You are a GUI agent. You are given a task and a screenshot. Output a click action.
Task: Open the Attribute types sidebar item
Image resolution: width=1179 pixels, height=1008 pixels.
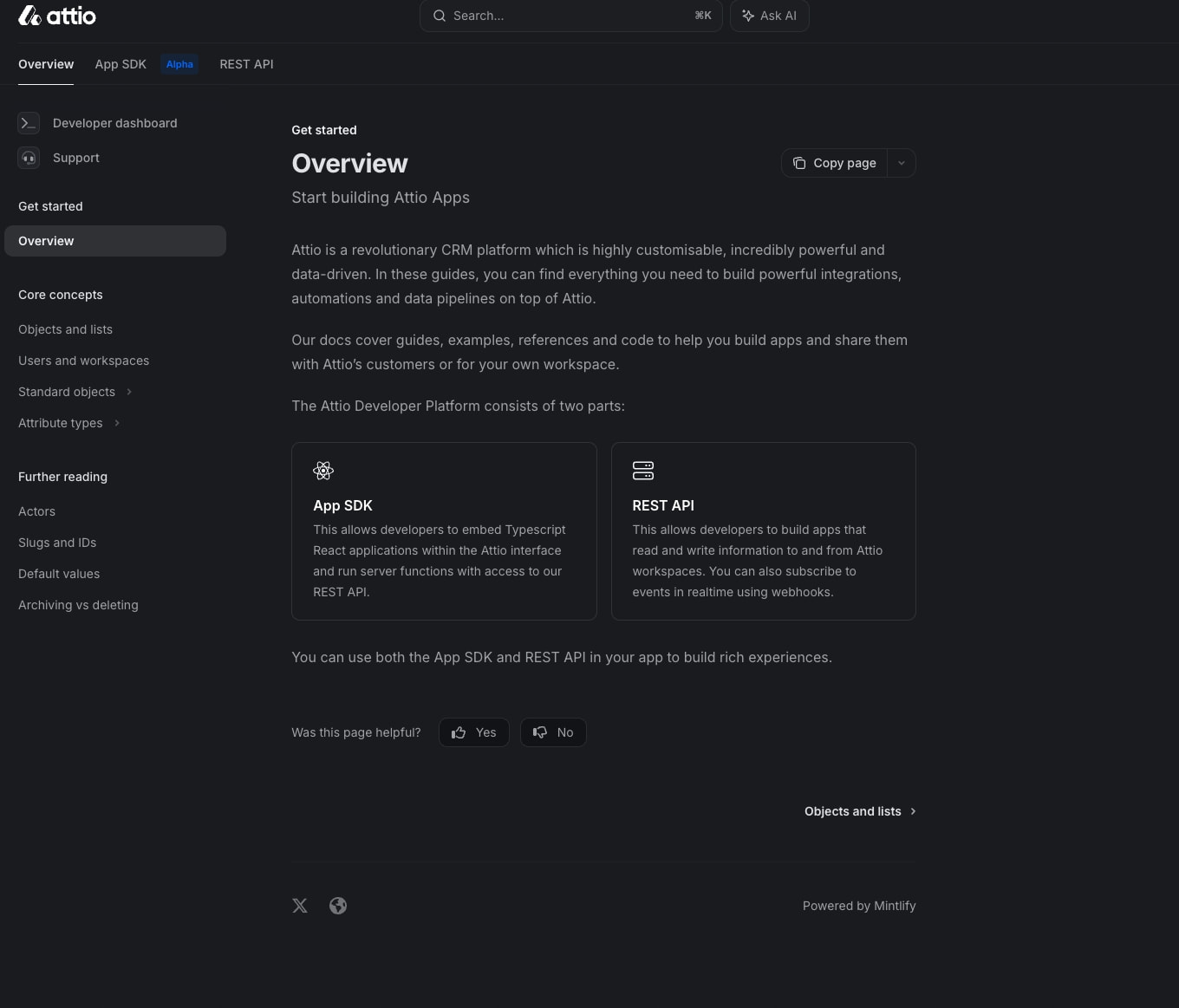[60, 423]
